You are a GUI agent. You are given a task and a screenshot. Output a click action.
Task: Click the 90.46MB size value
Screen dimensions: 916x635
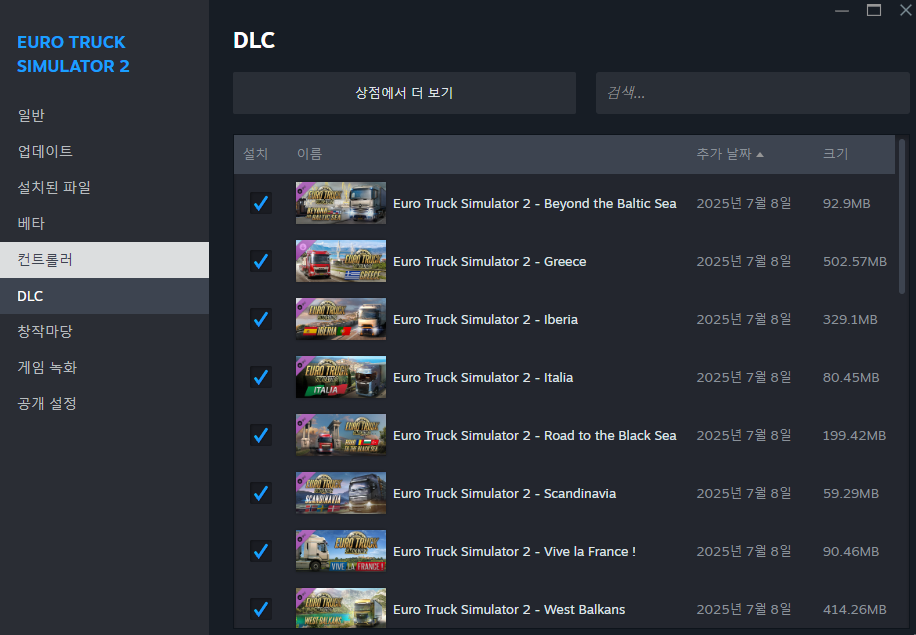tap(851, 551)
